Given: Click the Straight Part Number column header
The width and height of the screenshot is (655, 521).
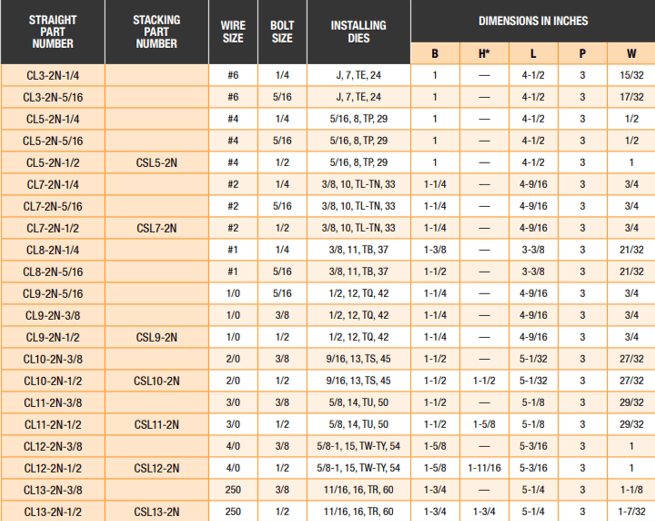Looking at the screenshot, I should pyautogui.click(x=52, y=32).
